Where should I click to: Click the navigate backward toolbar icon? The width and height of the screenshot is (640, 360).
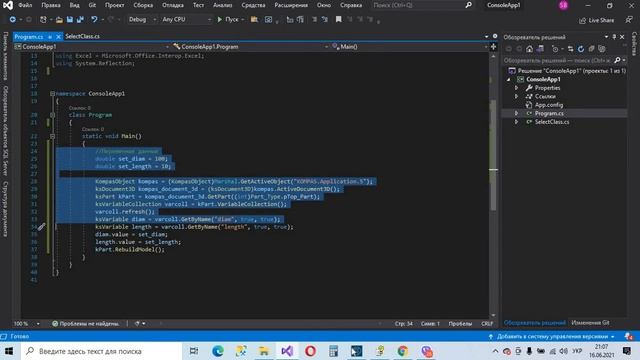click(x=13, y=19)
